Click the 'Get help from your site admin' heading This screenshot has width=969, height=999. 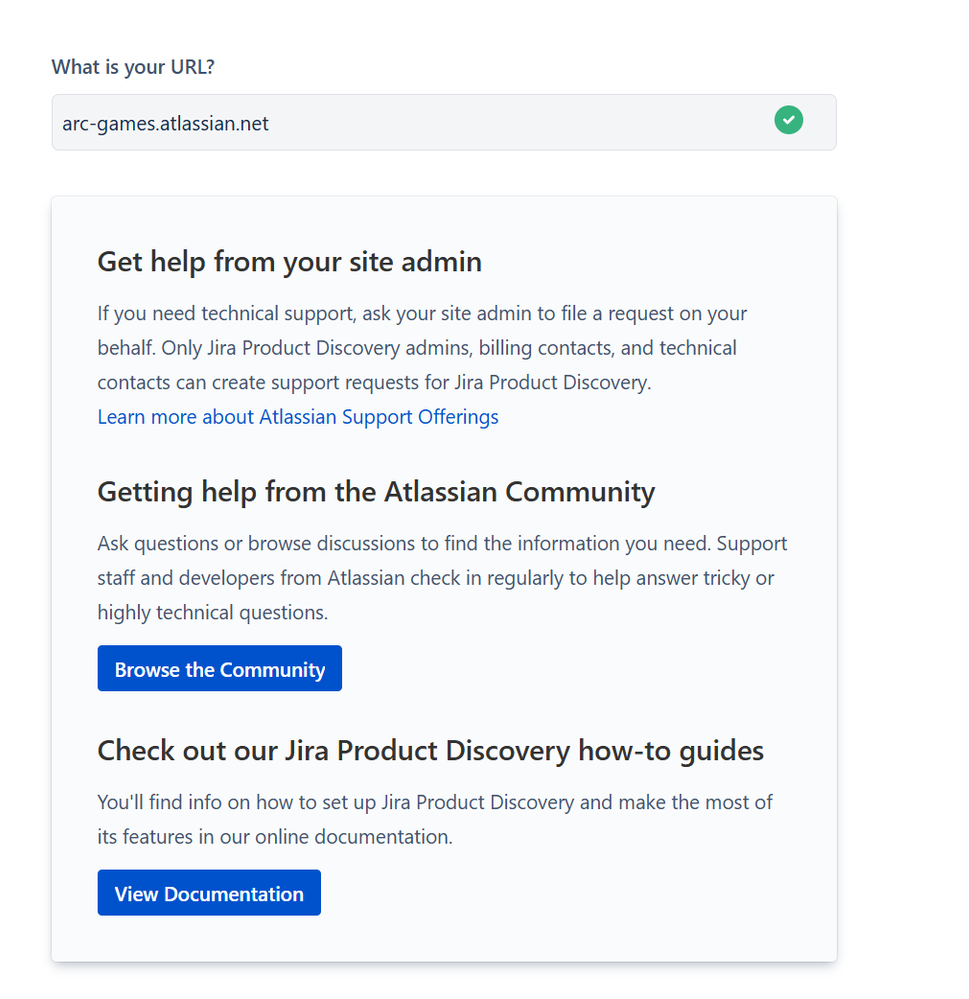[x=289, y=262]
